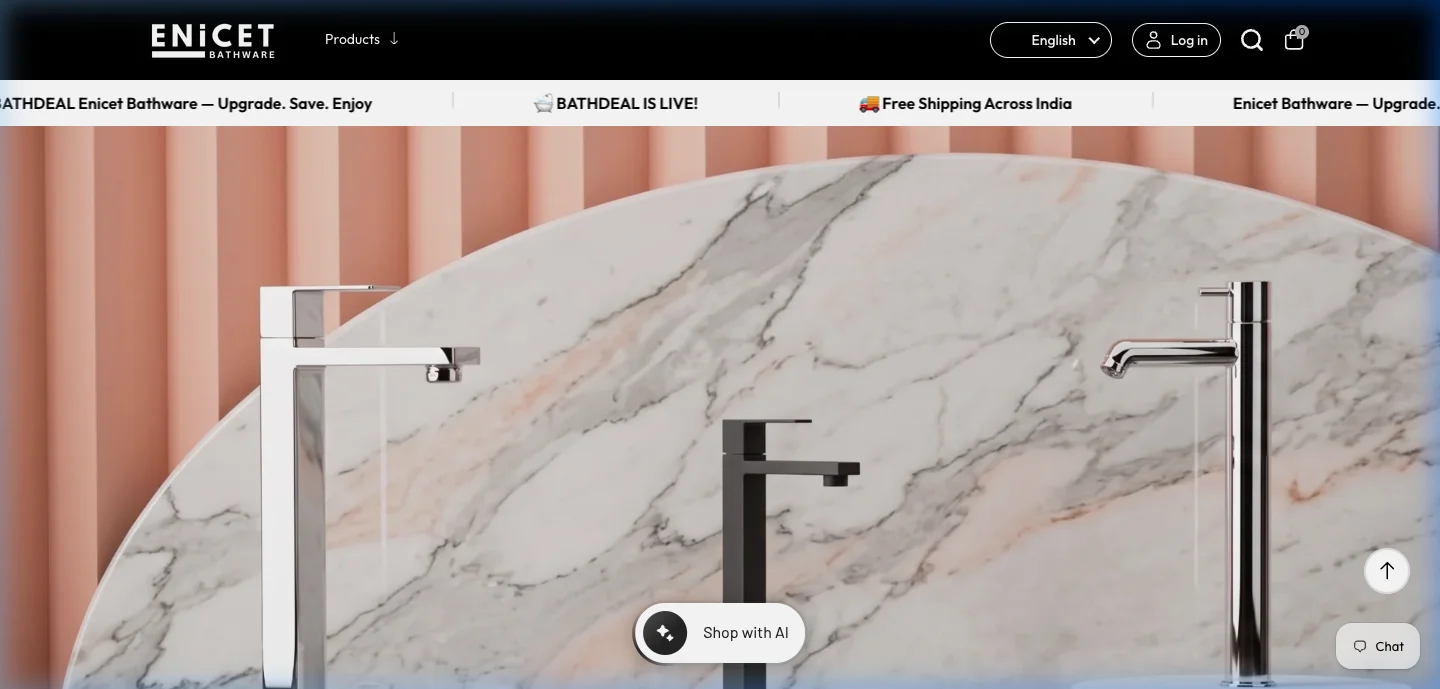Click the chevron in language selector
1440x689 pixels.
1094,40
